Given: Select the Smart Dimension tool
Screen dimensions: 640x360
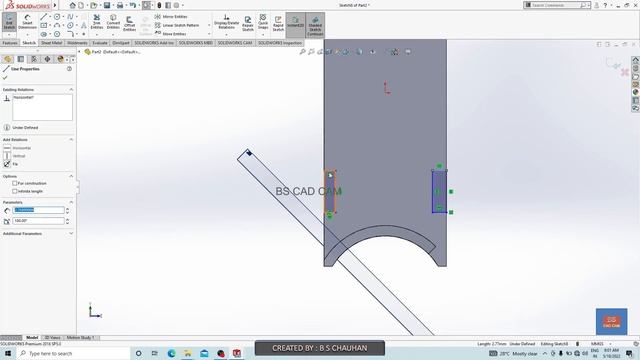Looking at the screenshot, I should coord(27,22).
